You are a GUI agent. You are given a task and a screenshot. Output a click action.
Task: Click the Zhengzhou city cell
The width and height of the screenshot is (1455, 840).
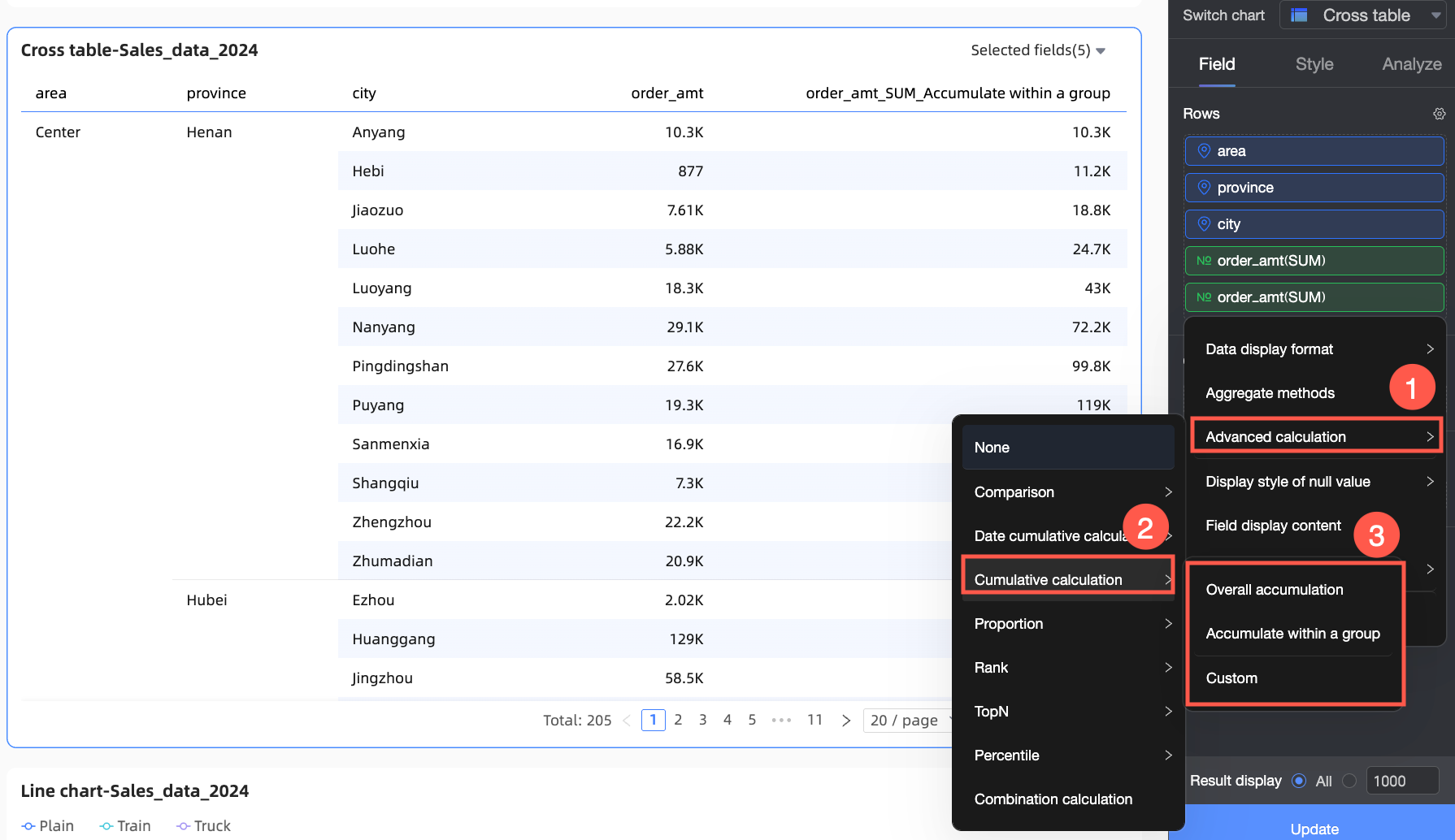[x=392, y=522]
